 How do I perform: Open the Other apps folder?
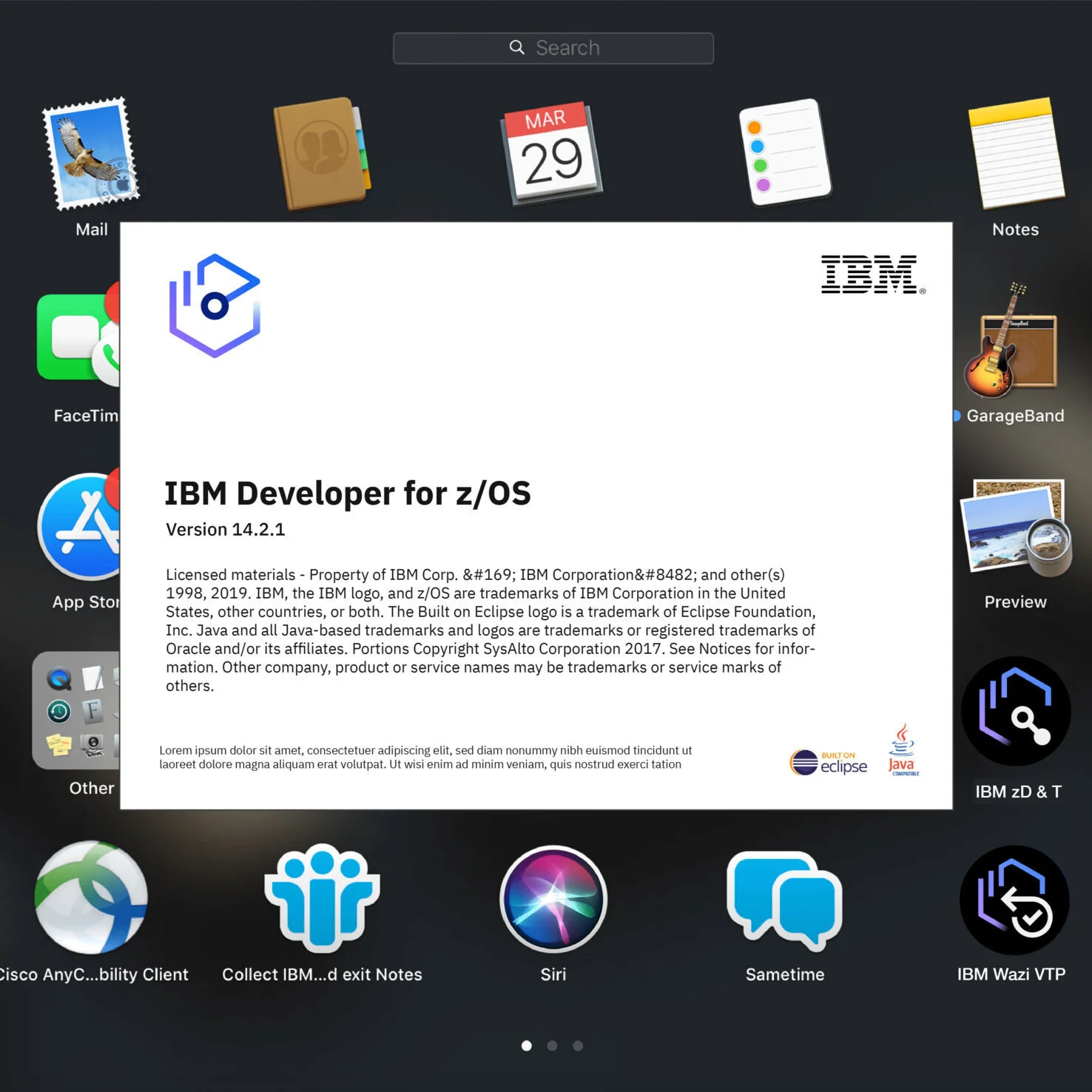[76, 710]
